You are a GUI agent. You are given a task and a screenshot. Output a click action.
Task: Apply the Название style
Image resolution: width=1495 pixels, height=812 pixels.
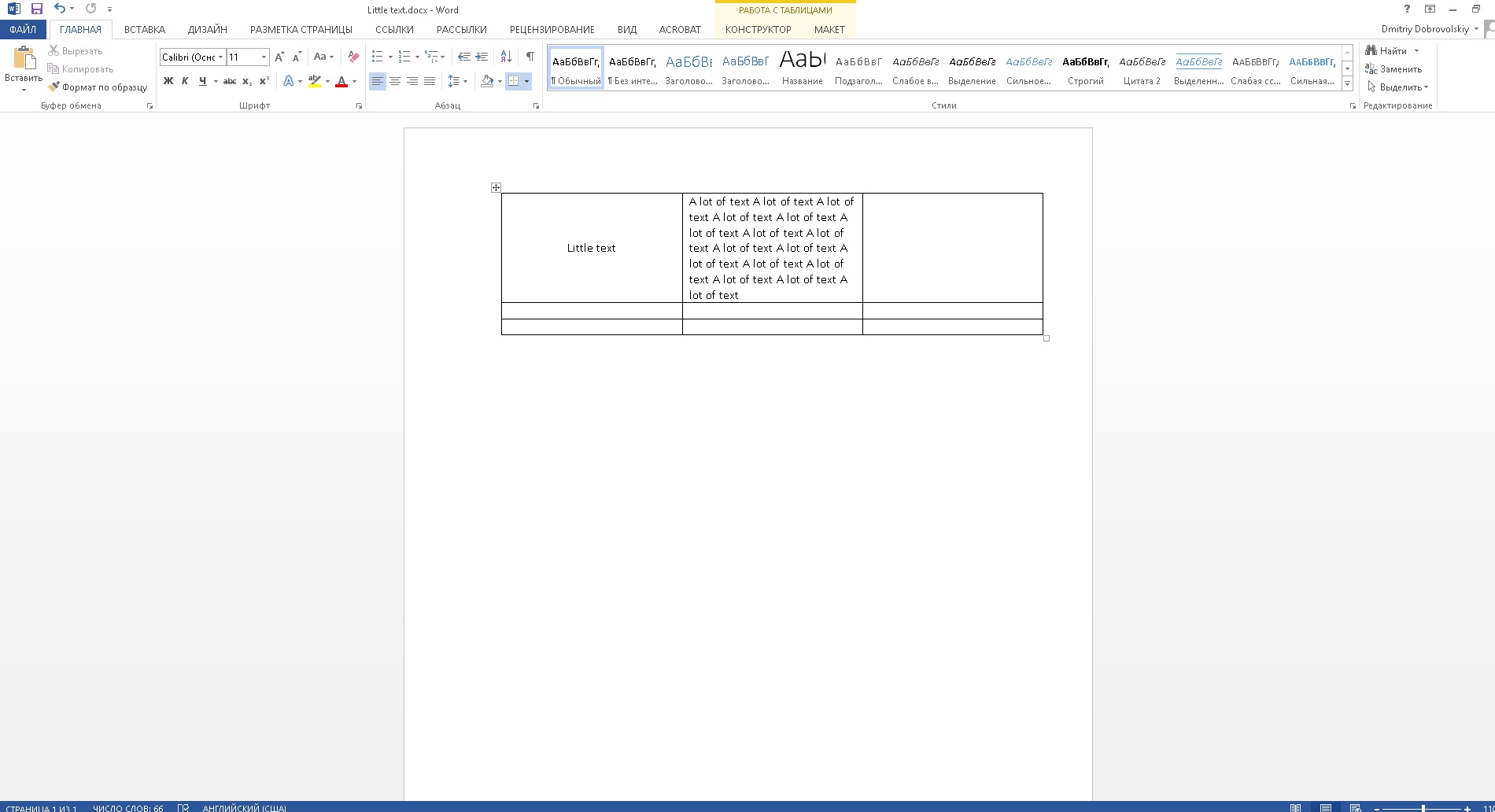(802, 68)
